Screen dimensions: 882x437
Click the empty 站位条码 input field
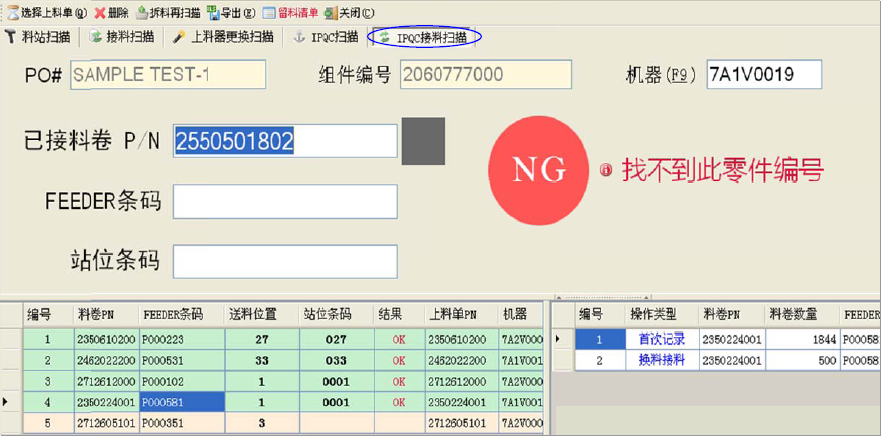285,262
